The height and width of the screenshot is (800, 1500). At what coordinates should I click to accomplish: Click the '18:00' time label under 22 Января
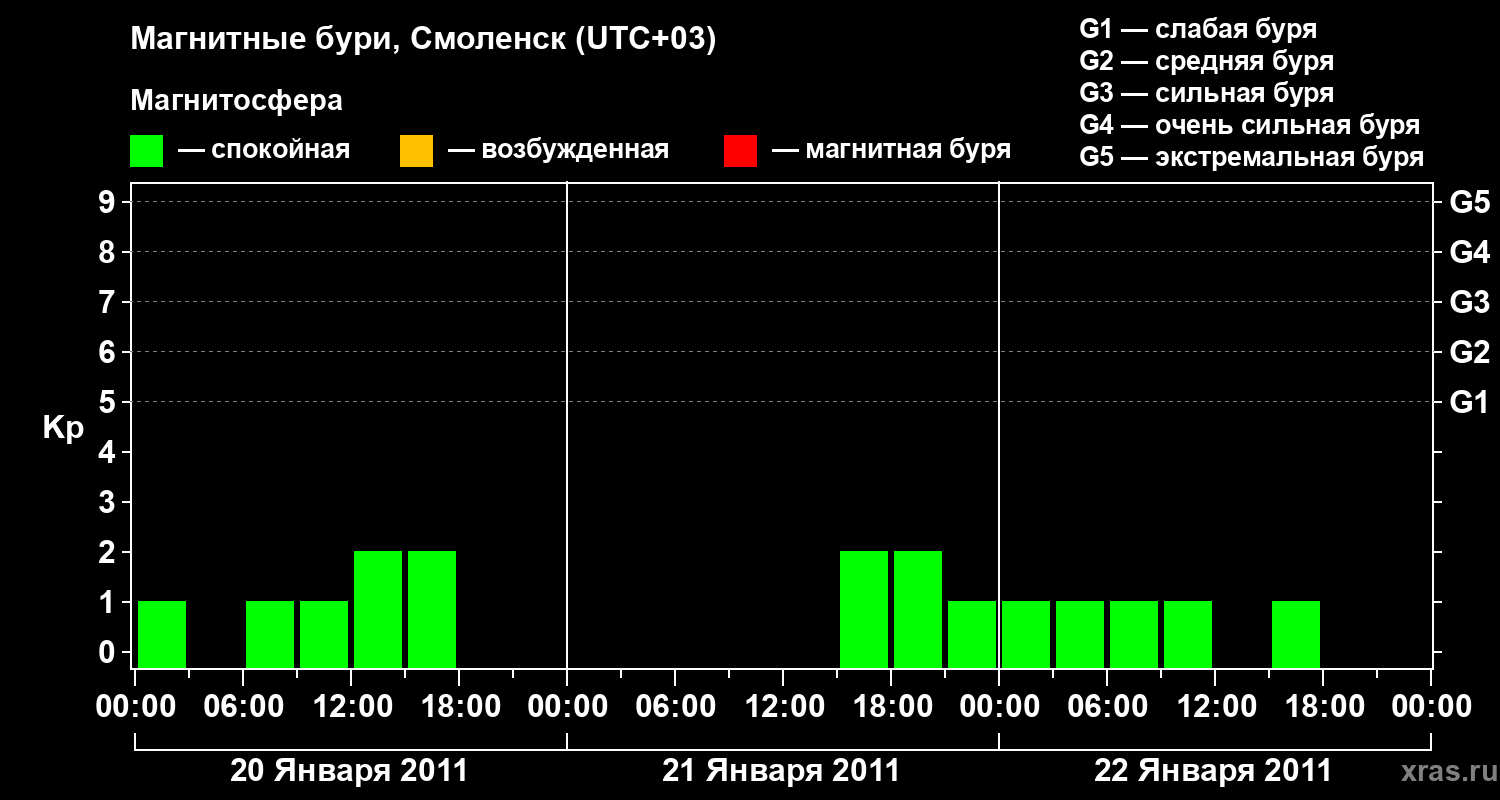[x=1323, y=707]
